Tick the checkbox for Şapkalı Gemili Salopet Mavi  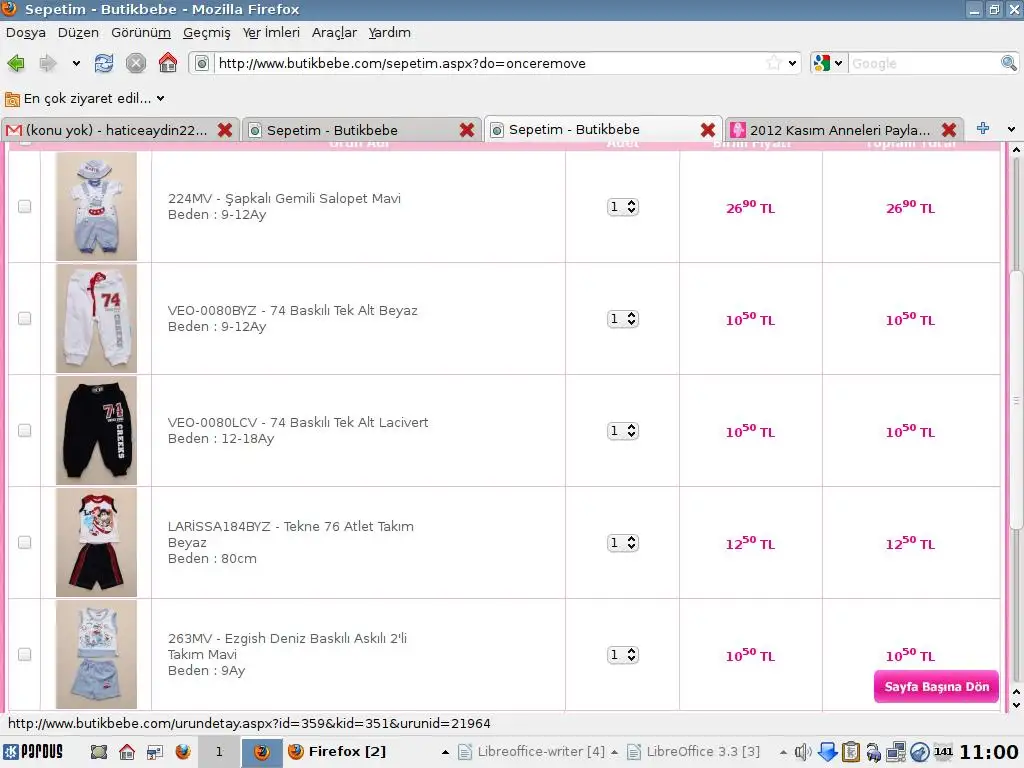tap(25, 206)
